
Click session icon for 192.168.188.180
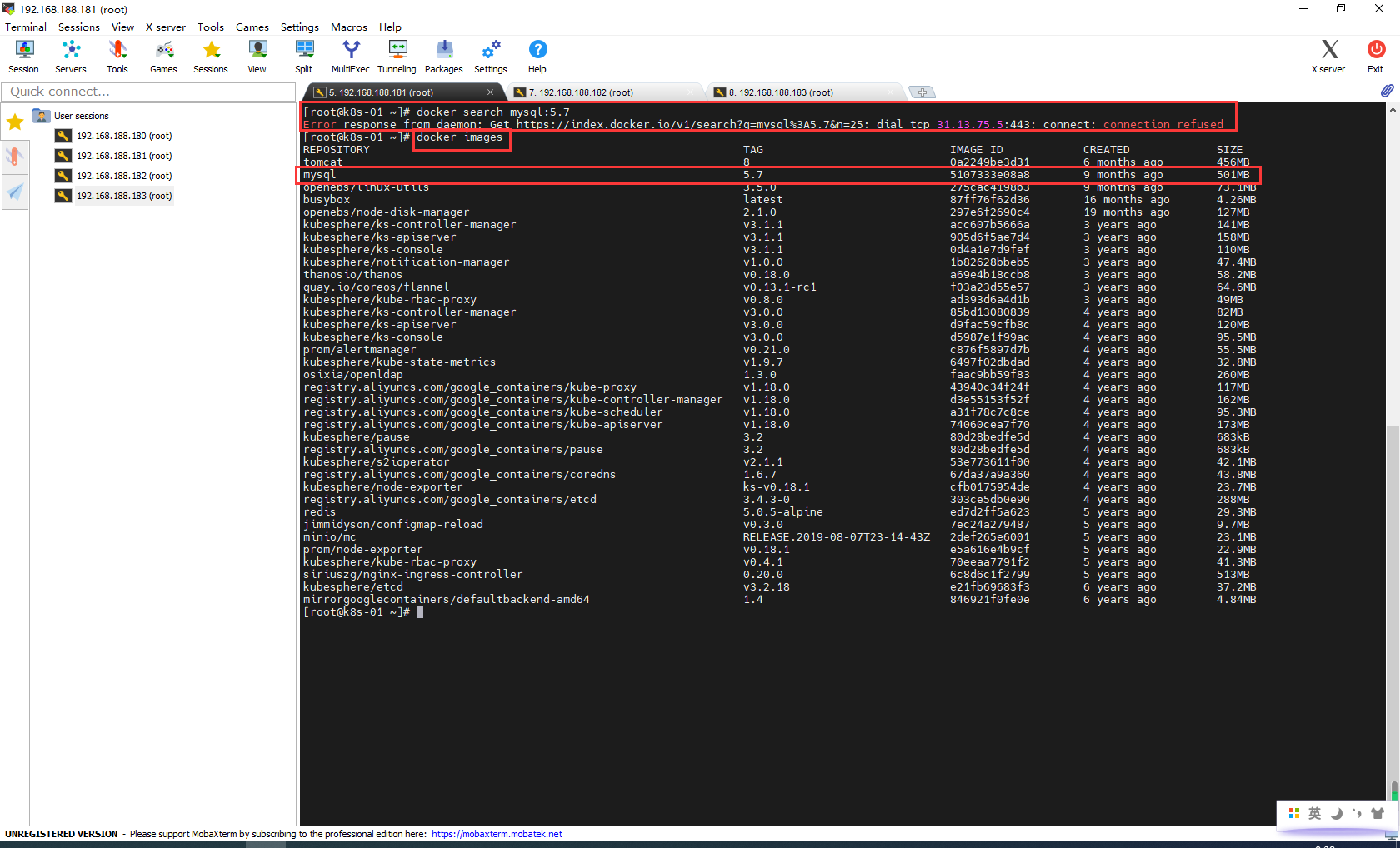63,136
